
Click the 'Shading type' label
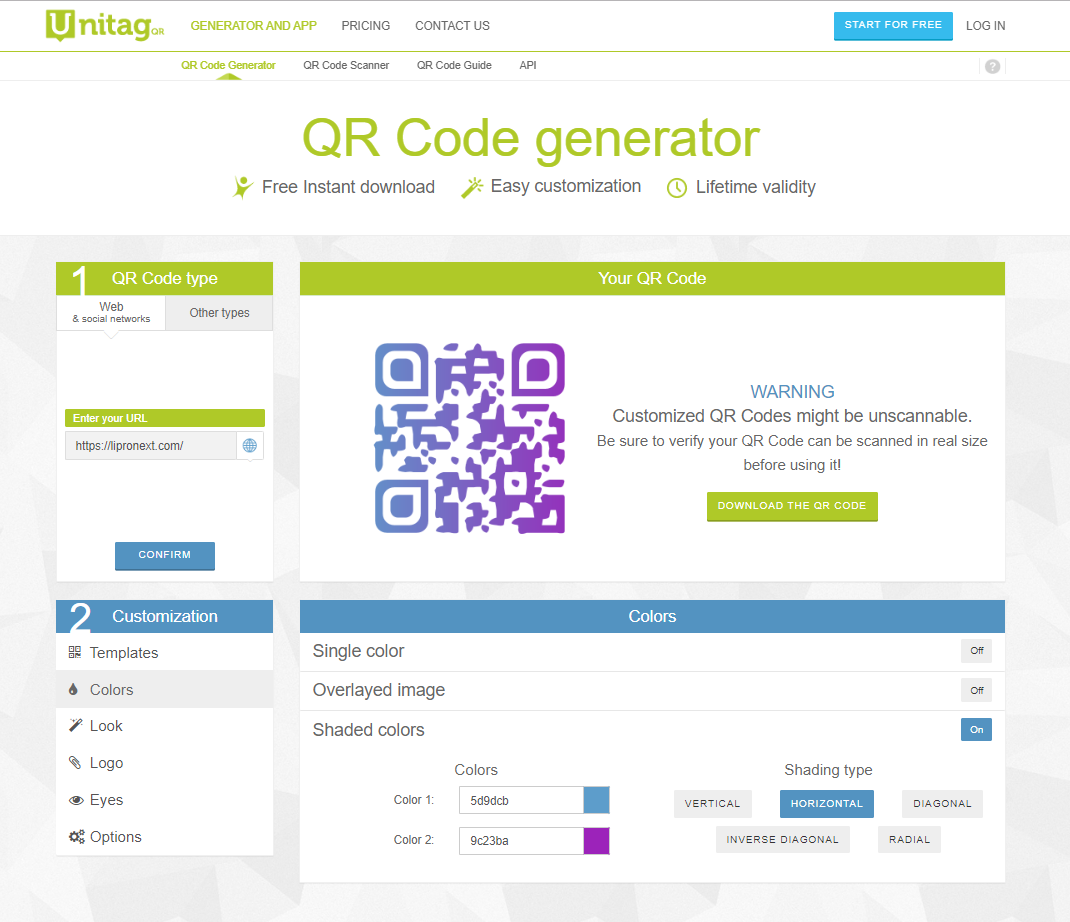[x=828, y=770]
